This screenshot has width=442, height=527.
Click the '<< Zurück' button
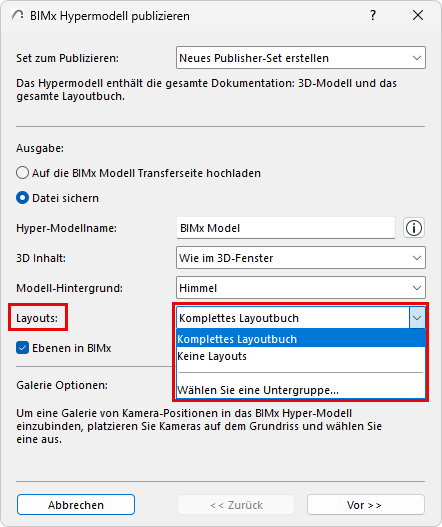(236, 505)
